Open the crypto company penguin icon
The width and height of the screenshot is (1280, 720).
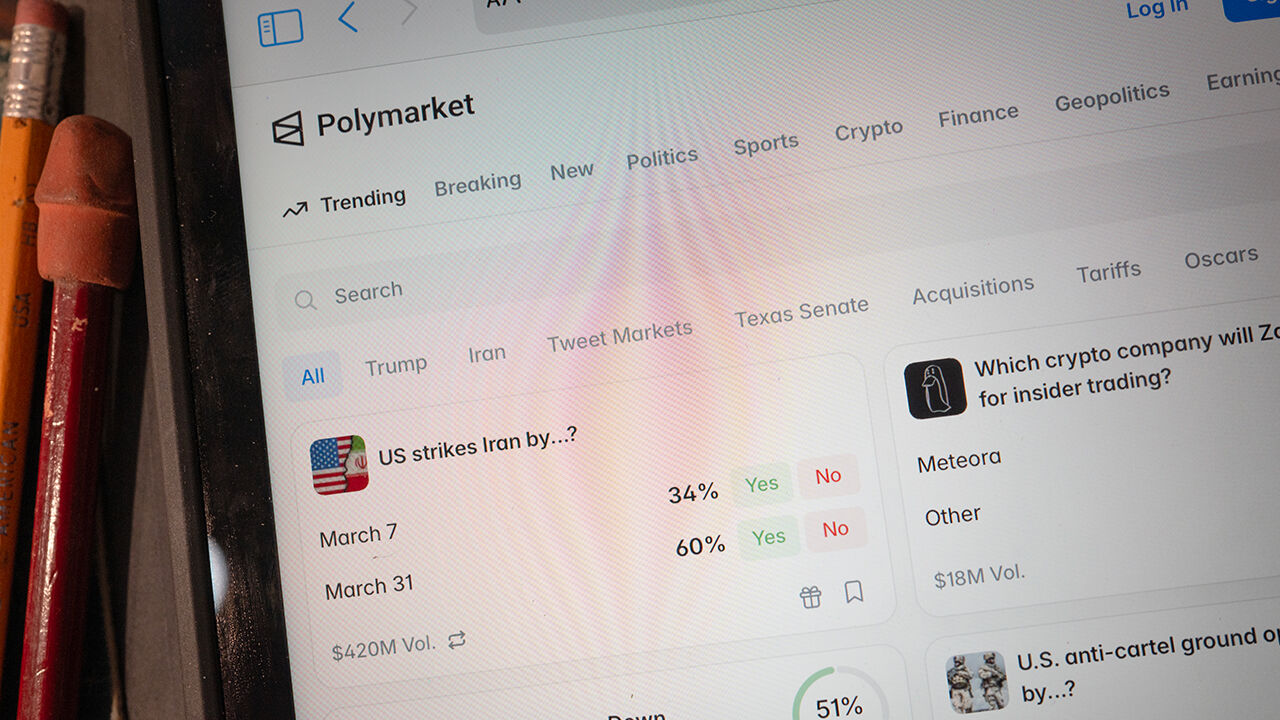click(x=935, y=388)
